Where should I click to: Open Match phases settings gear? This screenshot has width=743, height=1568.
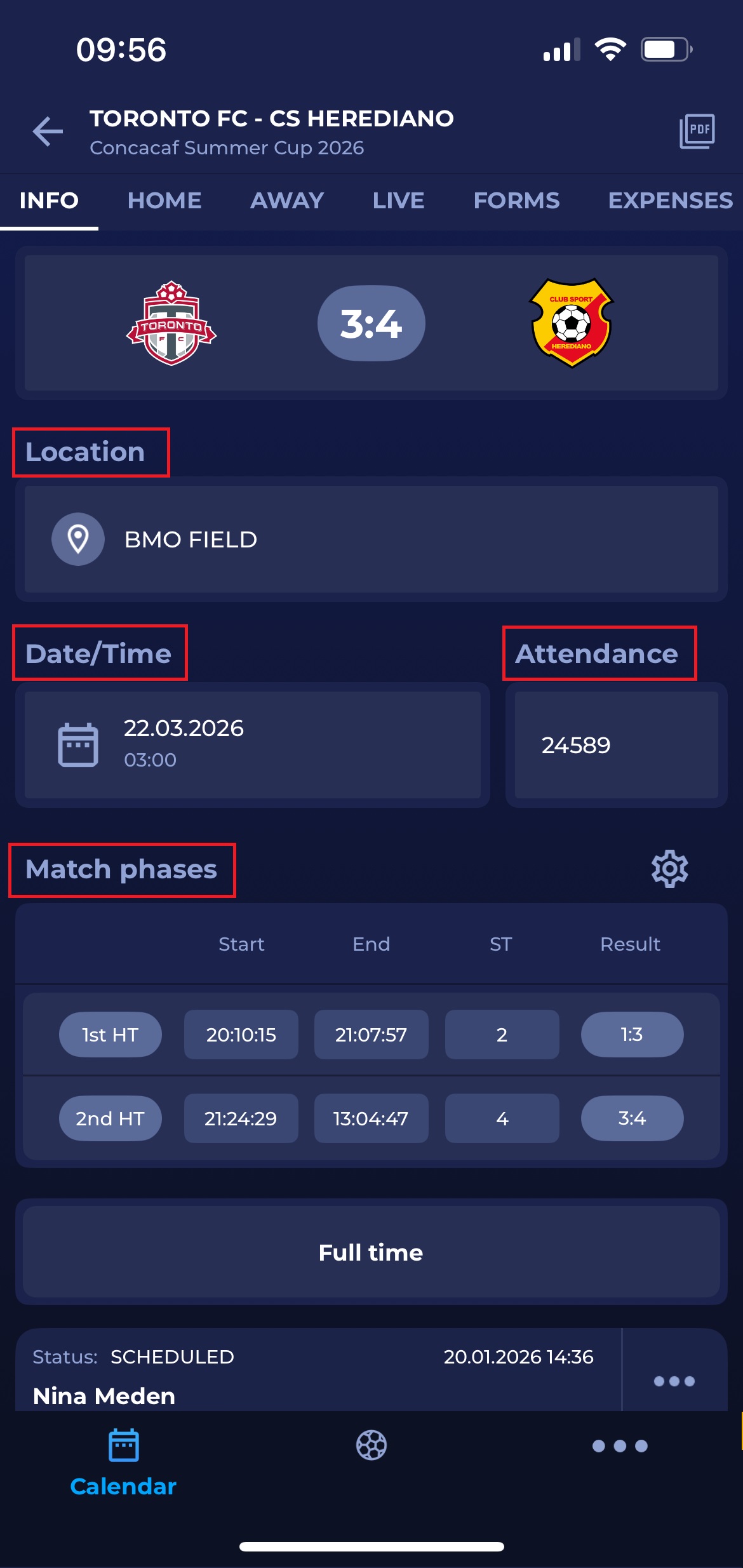click(669, 868)
